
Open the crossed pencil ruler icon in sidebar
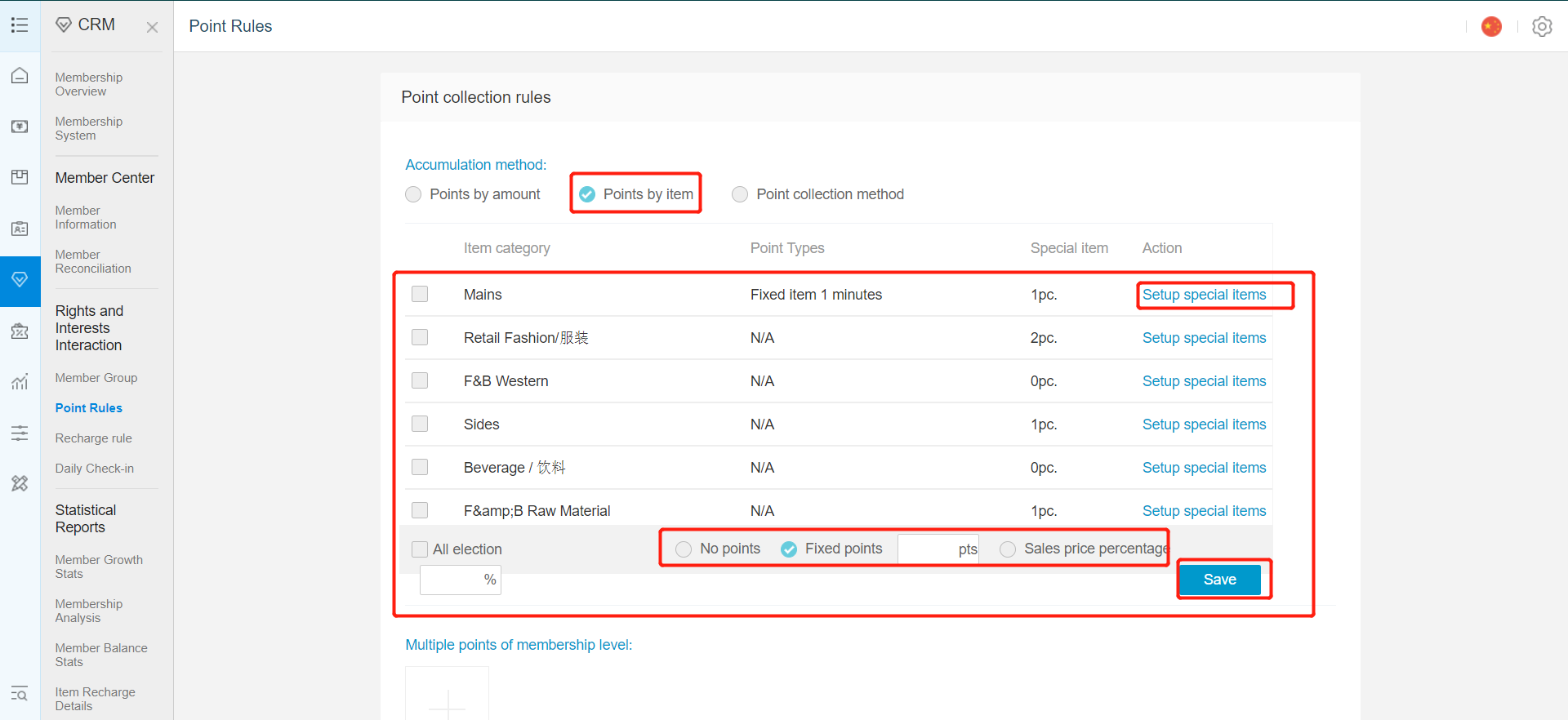[x=20, y=483]
